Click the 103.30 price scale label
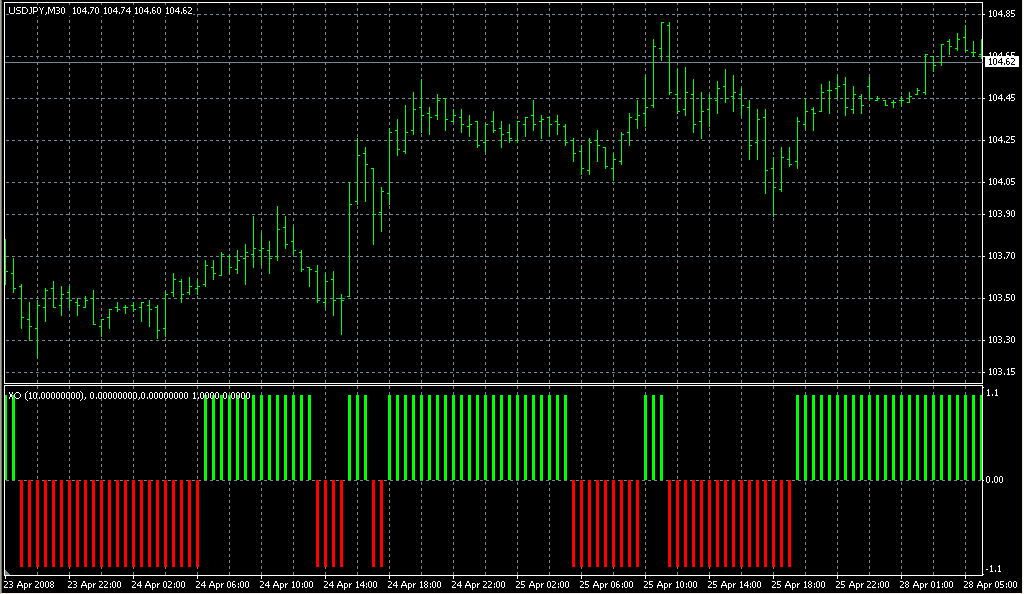 point(1002,339)
